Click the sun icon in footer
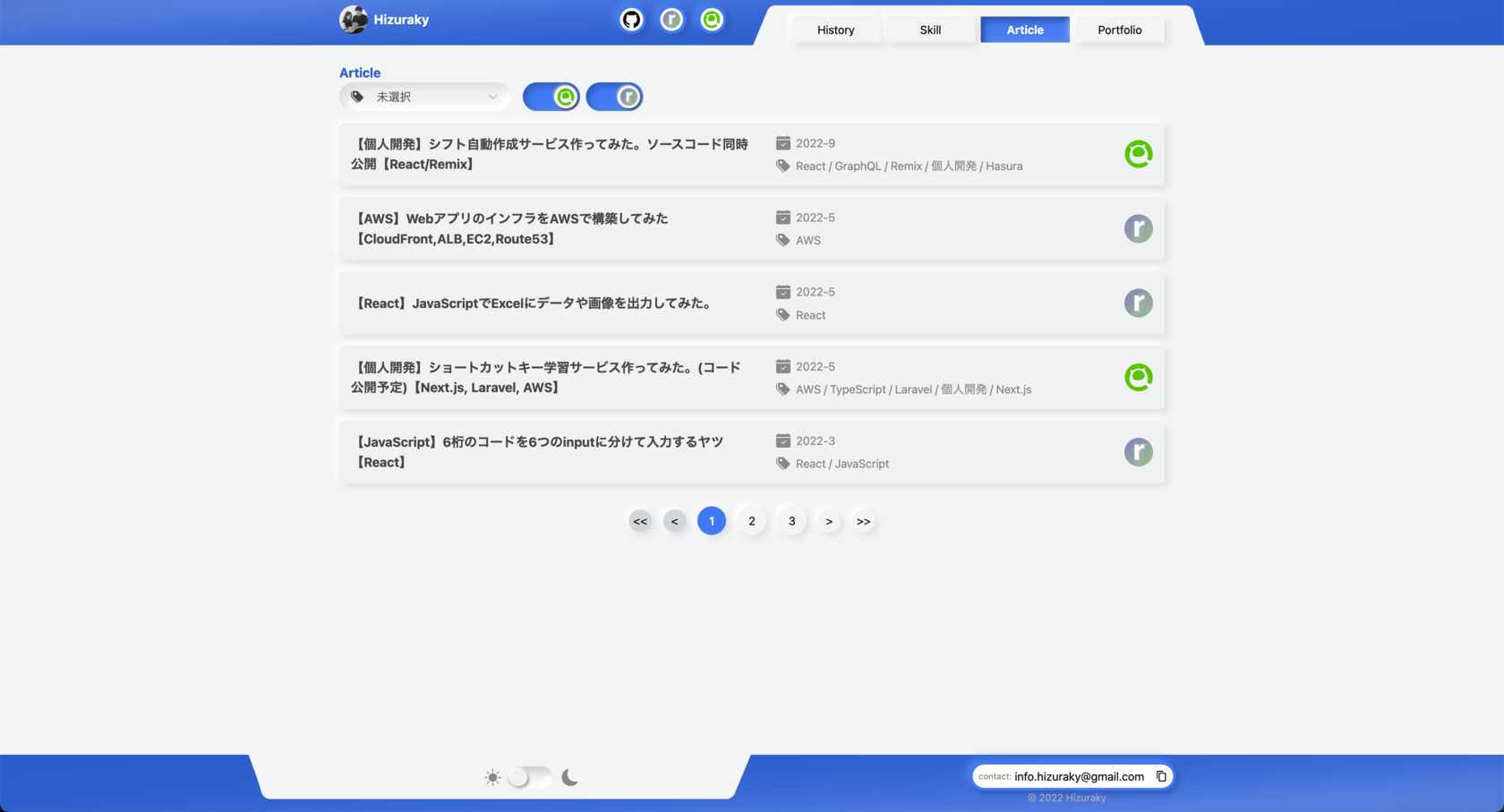The width and height of the screenshot is (1504, 812). [492, 777]
